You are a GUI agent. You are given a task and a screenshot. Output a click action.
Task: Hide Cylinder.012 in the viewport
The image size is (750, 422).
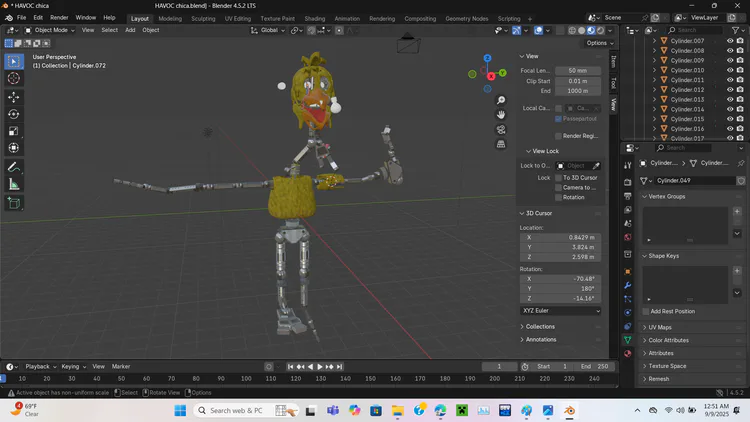point(730,89)
